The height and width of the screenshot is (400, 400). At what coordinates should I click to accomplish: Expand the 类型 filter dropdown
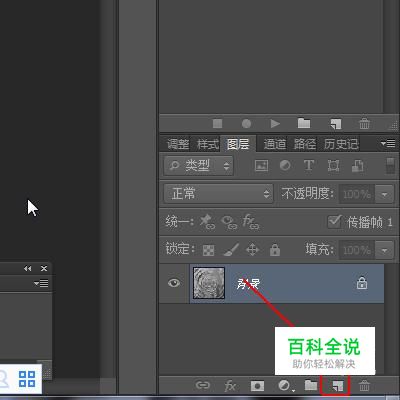pos(198,166)
